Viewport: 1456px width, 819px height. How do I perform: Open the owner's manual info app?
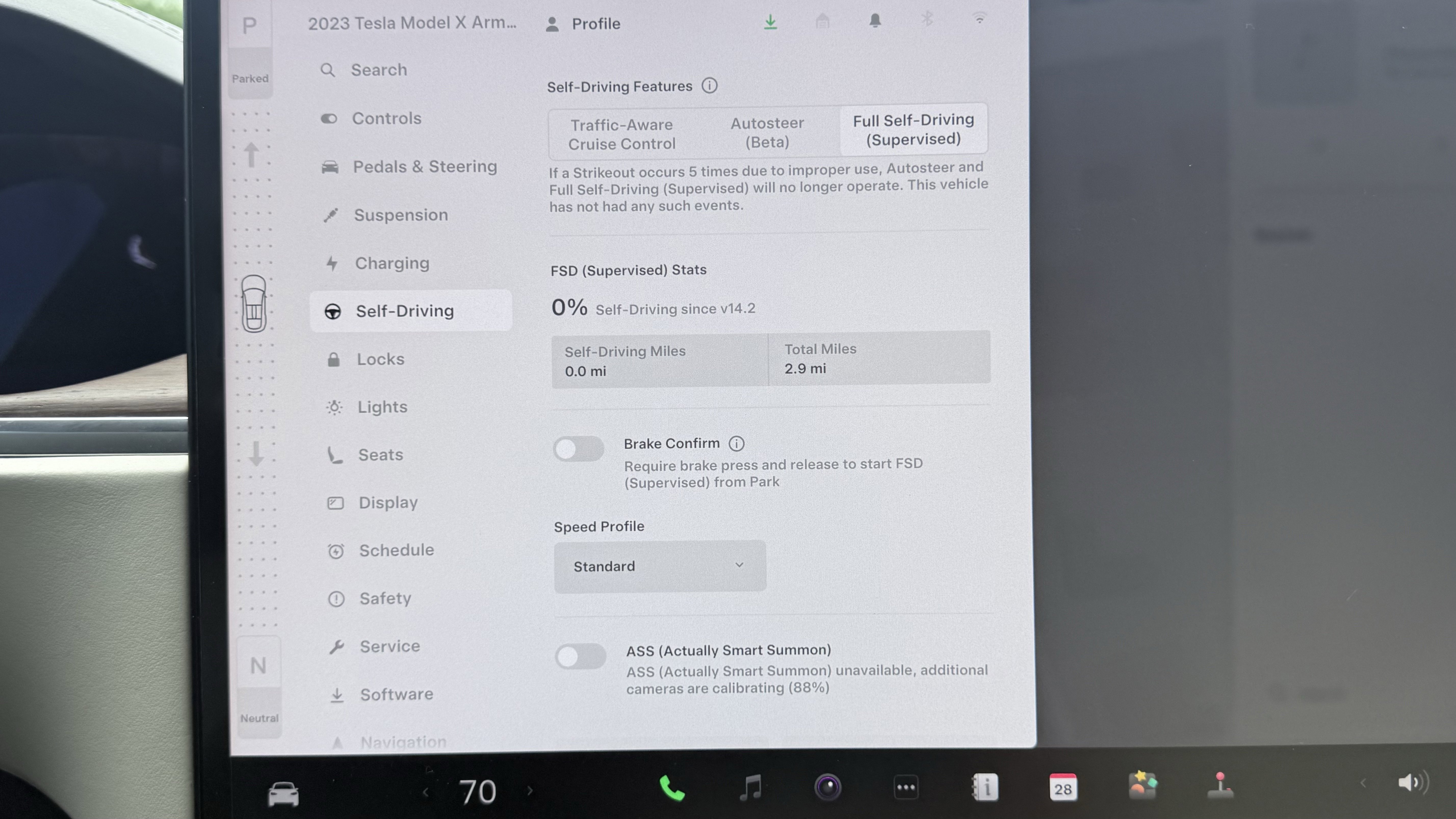pos(985,787)
